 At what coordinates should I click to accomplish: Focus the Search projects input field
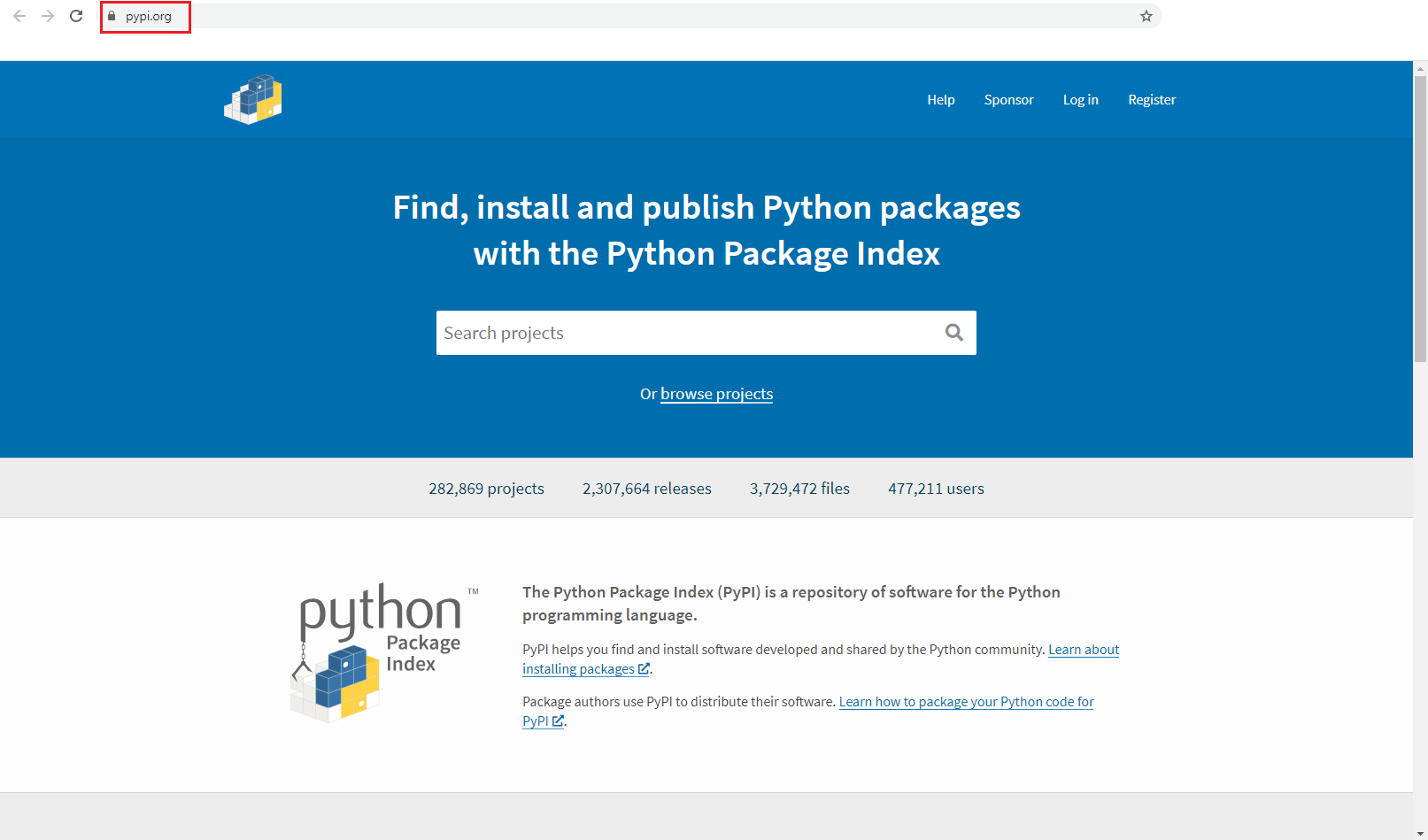(x=706, y=333)
